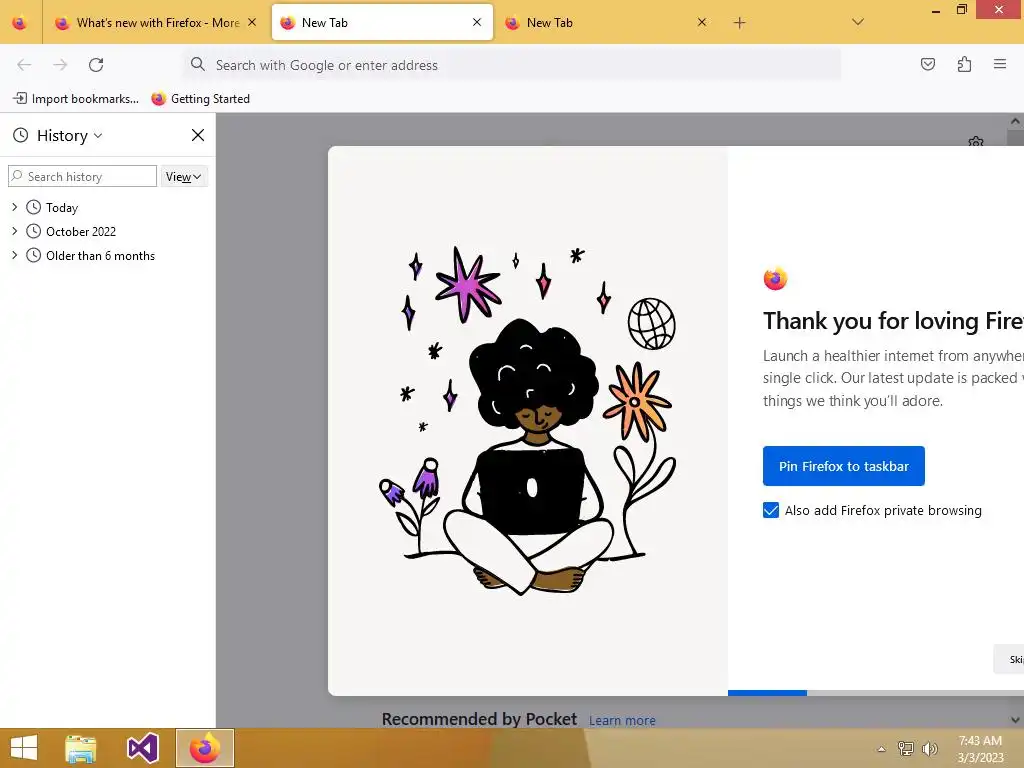
Task: Focus the Search history field
Action: (x=82, y=176)
